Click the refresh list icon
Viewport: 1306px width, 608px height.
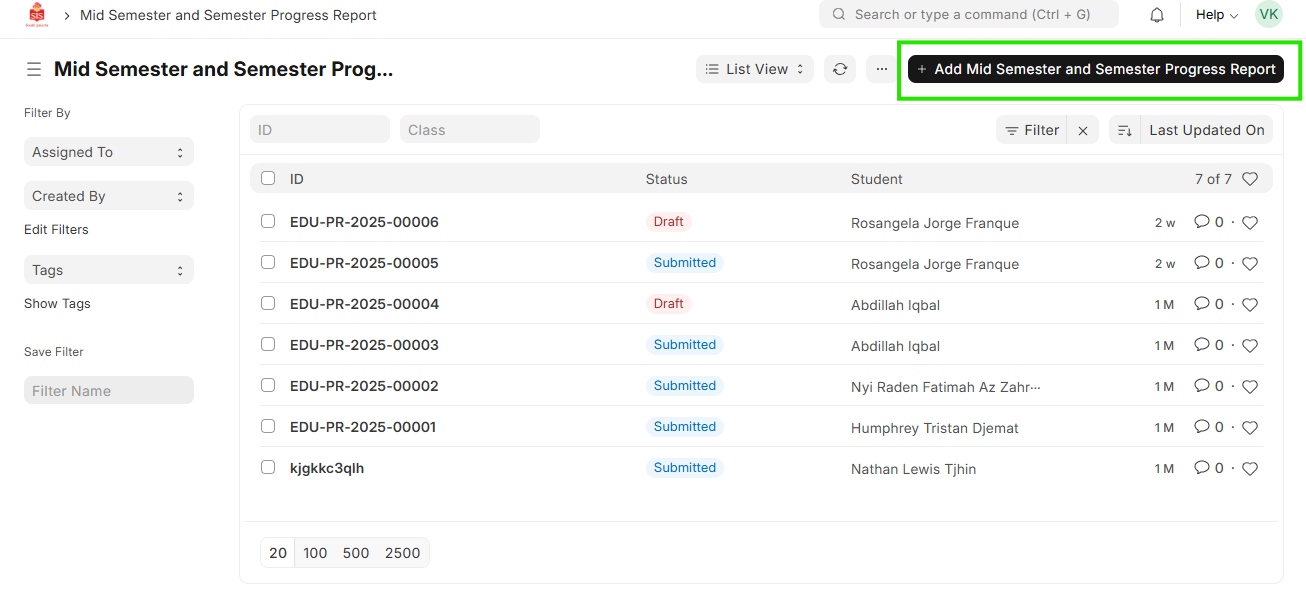840,69
